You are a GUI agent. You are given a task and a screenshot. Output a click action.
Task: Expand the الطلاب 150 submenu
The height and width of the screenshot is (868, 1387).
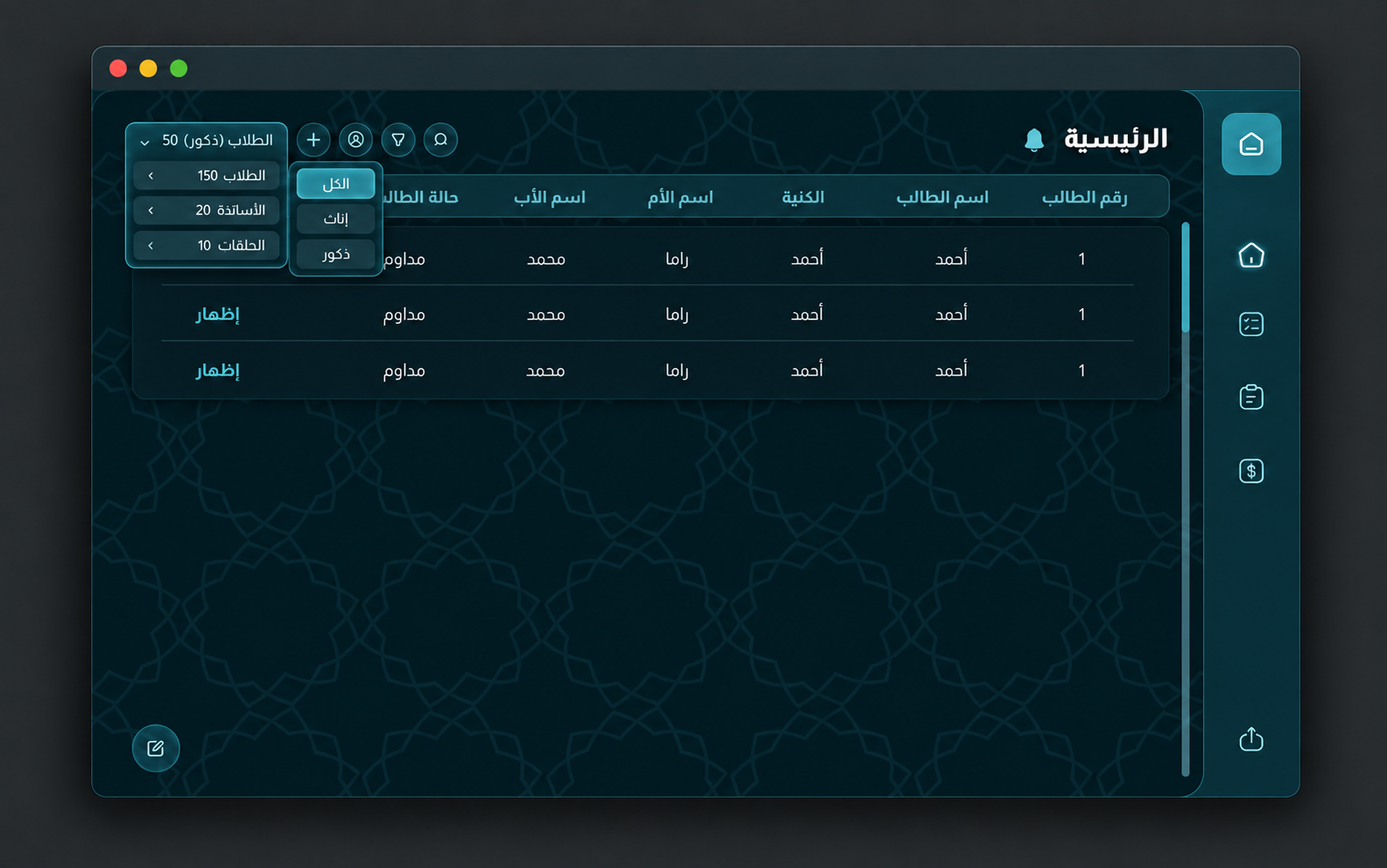click(x=207, y=176)
